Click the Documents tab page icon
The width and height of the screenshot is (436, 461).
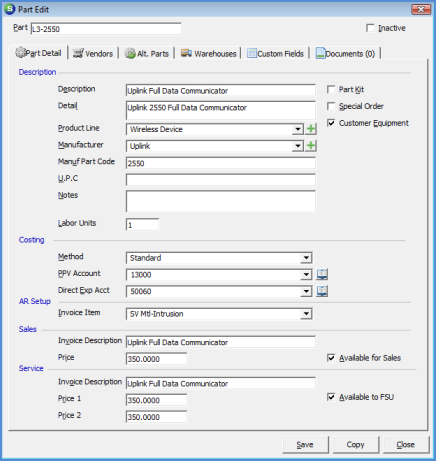(320, 53)
